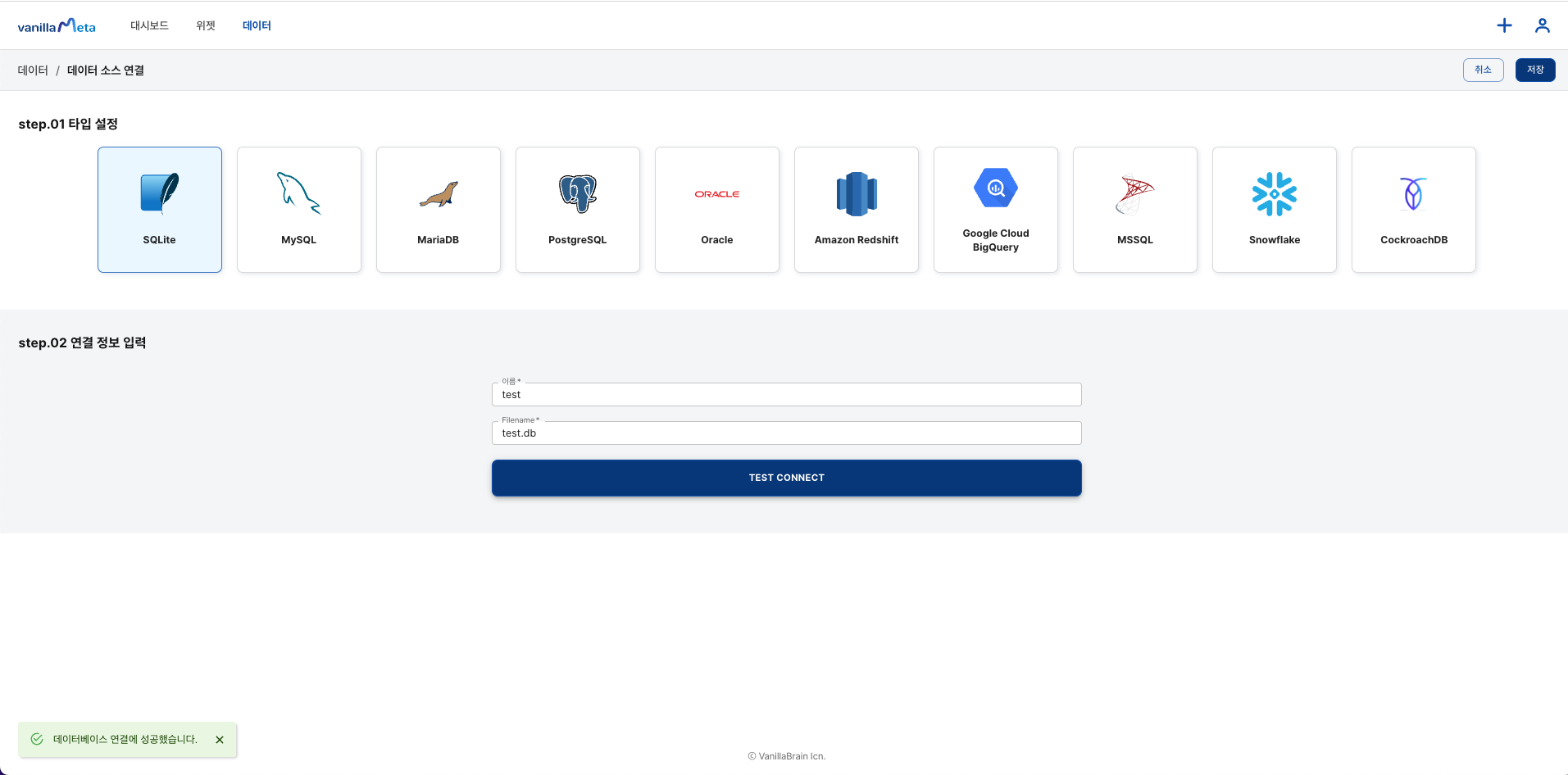
Task: Dismiss the connection success notification
Action: pyautogui.click(x=220, y=740)
